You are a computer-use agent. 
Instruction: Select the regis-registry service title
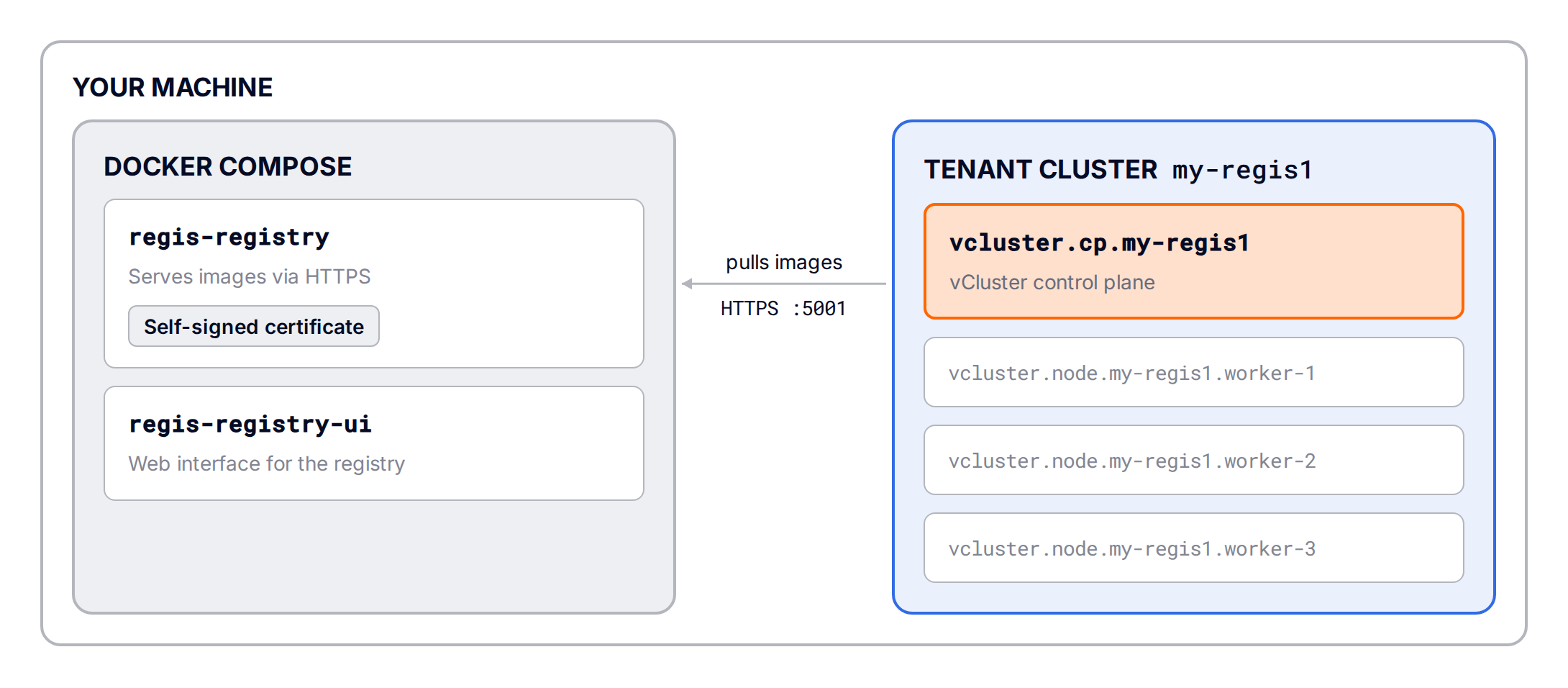pos(229,237)
